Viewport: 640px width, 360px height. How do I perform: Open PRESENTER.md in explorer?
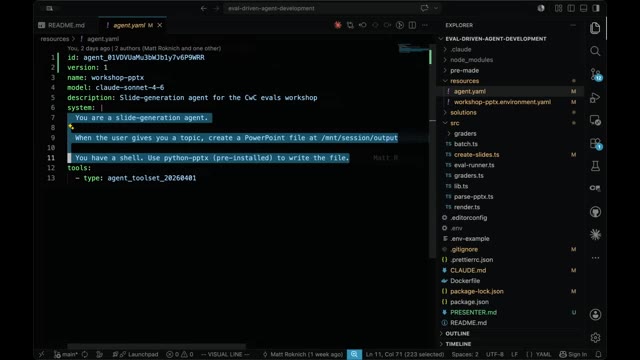pyautogui.click(x=473, y=312)
